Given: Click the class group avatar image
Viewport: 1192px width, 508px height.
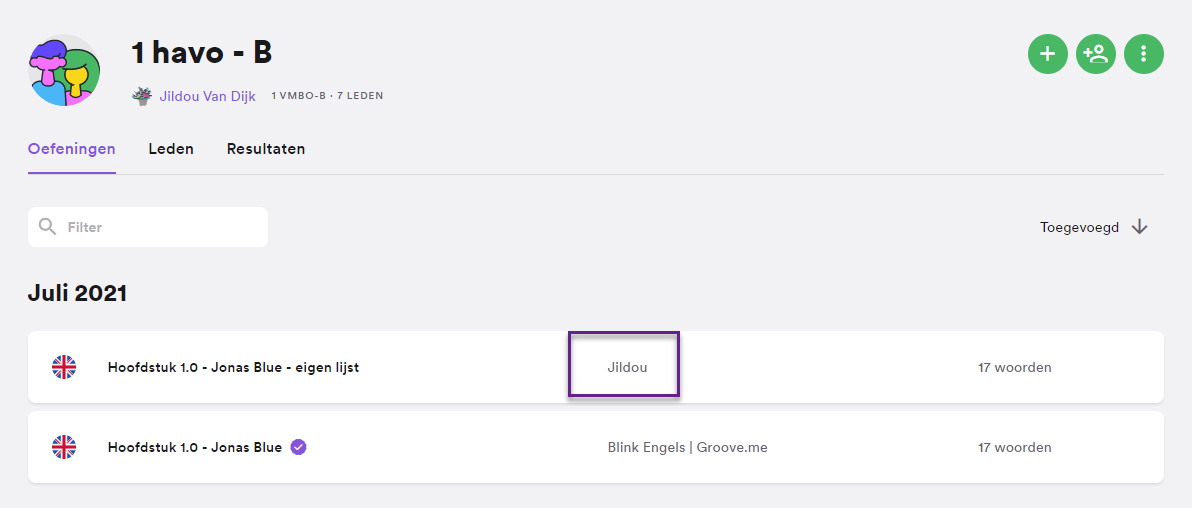Looking at the screenshot, I should click(65, 70).
